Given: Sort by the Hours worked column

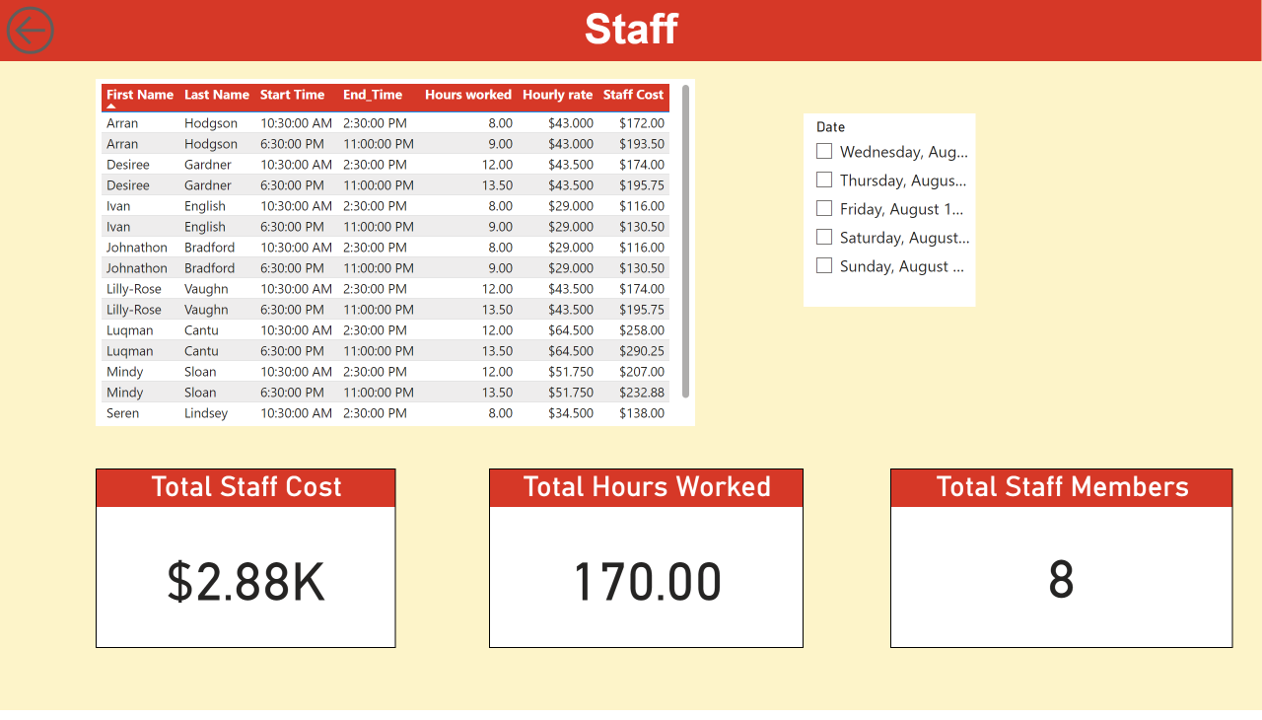Looking at the screenshot, I should tap(467, 95).
